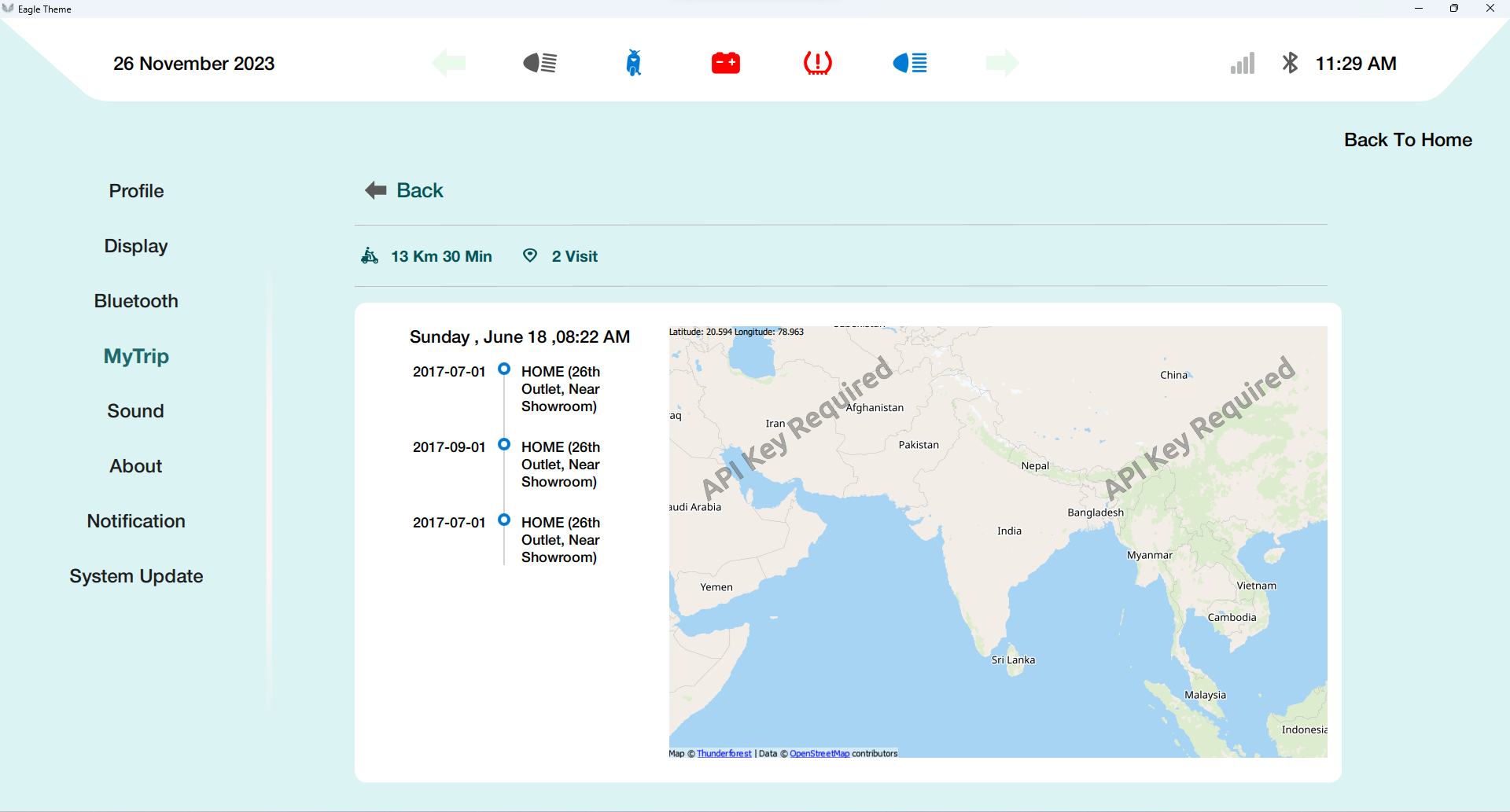Open the Display settings section
This screenshot has height=812, width=1510.
pos(136,246)
